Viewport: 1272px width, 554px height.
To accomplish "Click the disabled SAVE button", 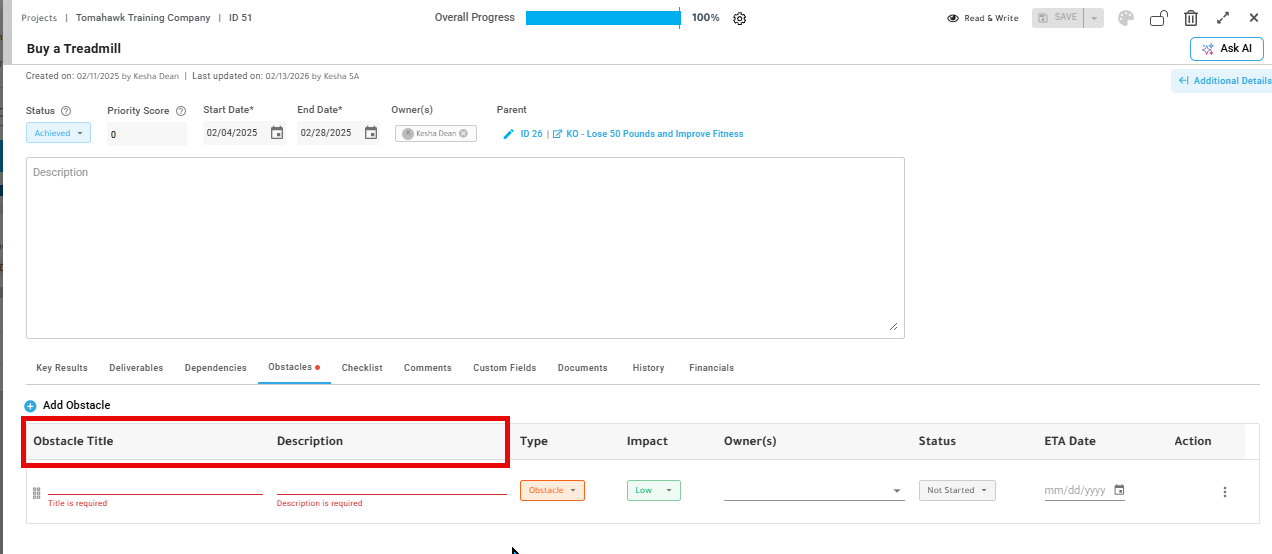I will click(x=1058, y=18).
